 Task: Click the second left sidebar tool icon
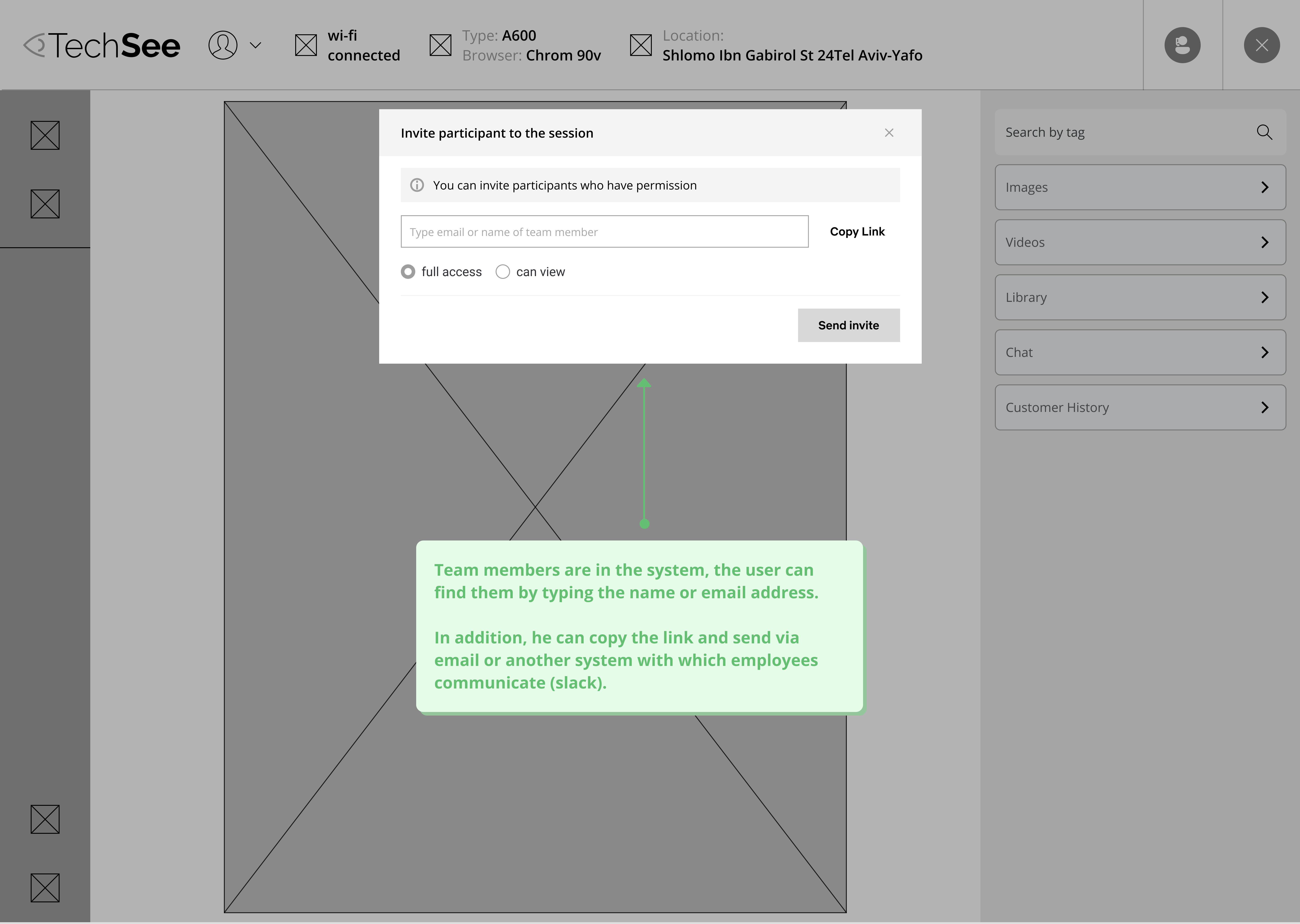[45, 204]
